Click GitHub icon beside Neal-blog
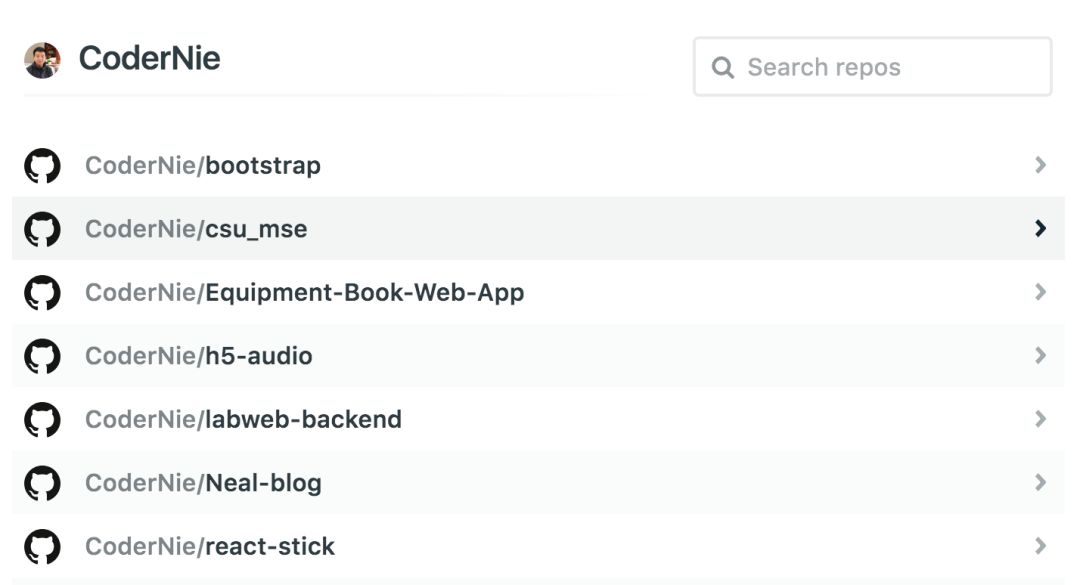 (x=42, y=483)
